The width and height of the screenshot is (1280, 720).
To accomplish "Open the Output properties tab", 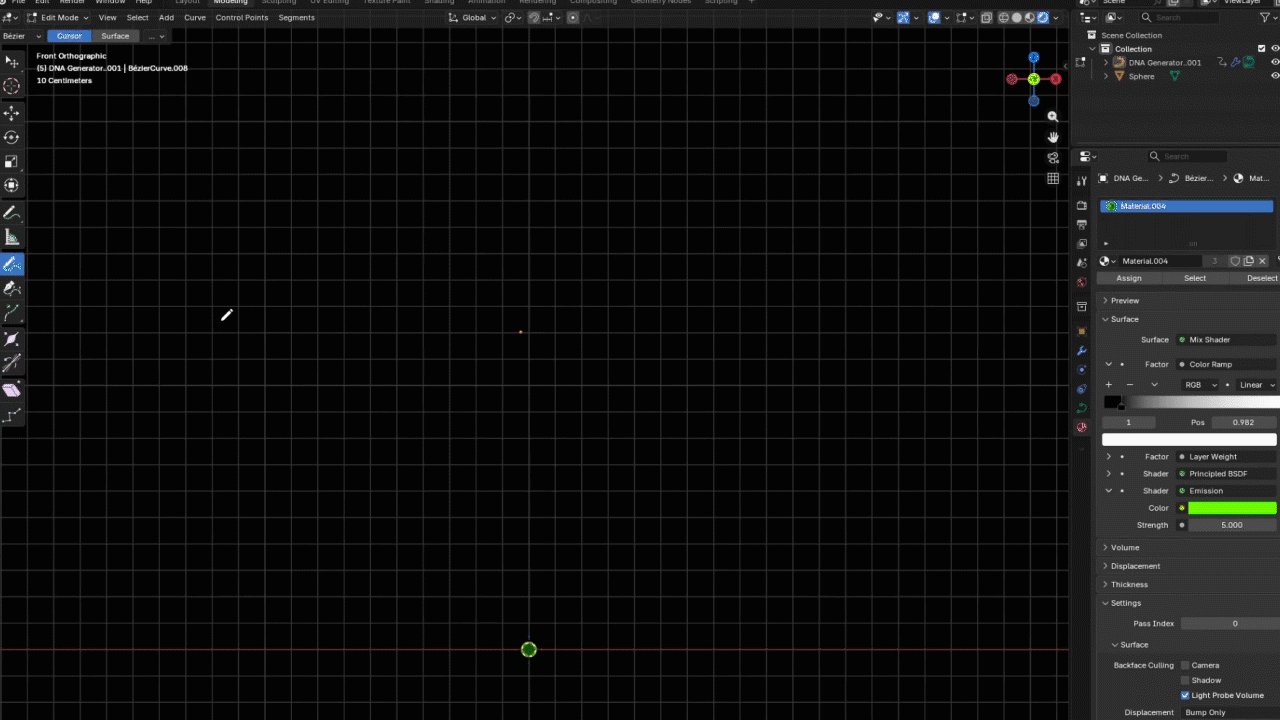I will click(1081, 224).
